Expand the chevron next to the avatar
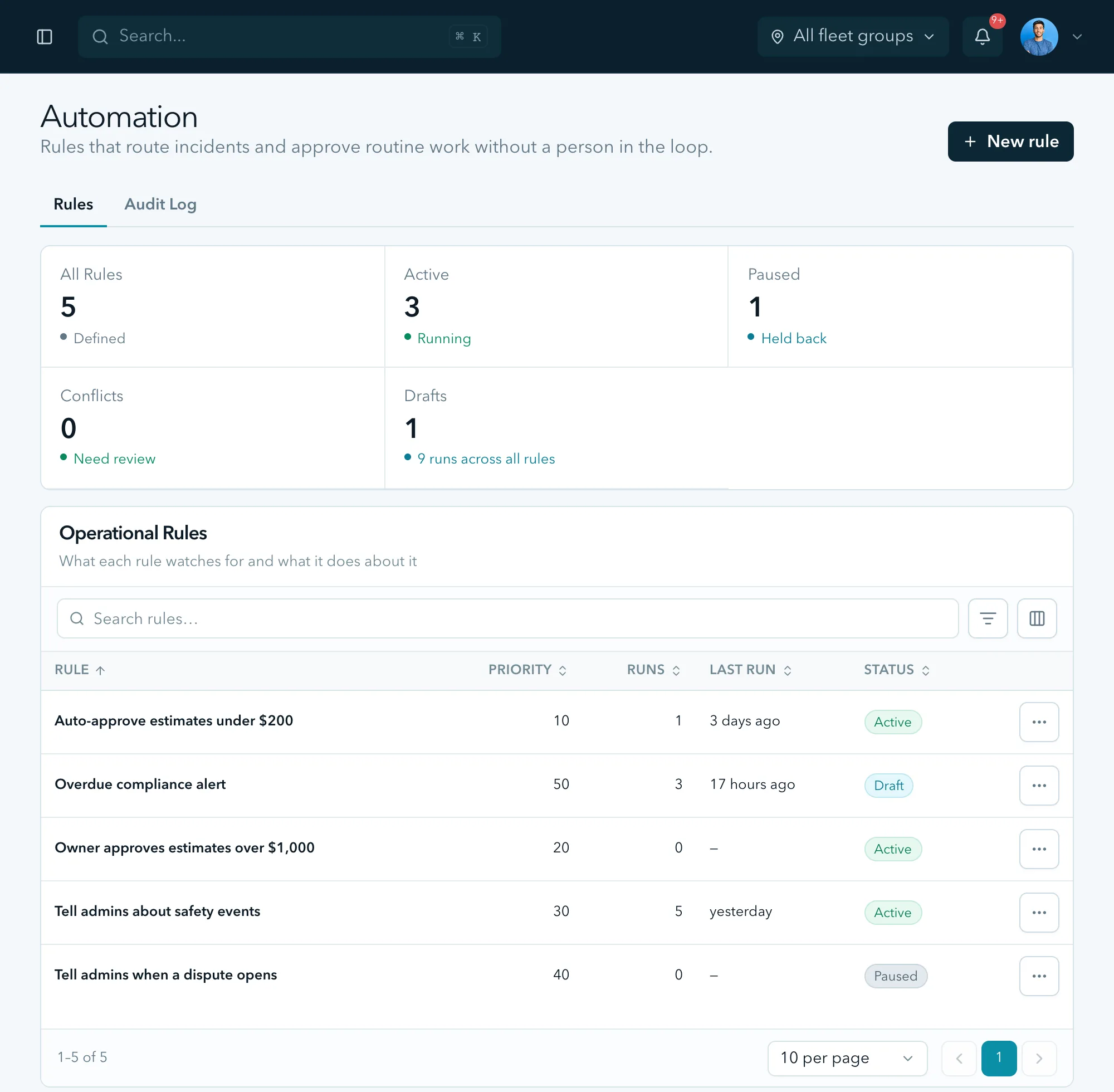This screenshot has width=1114, height=1092. point(1077,37)
